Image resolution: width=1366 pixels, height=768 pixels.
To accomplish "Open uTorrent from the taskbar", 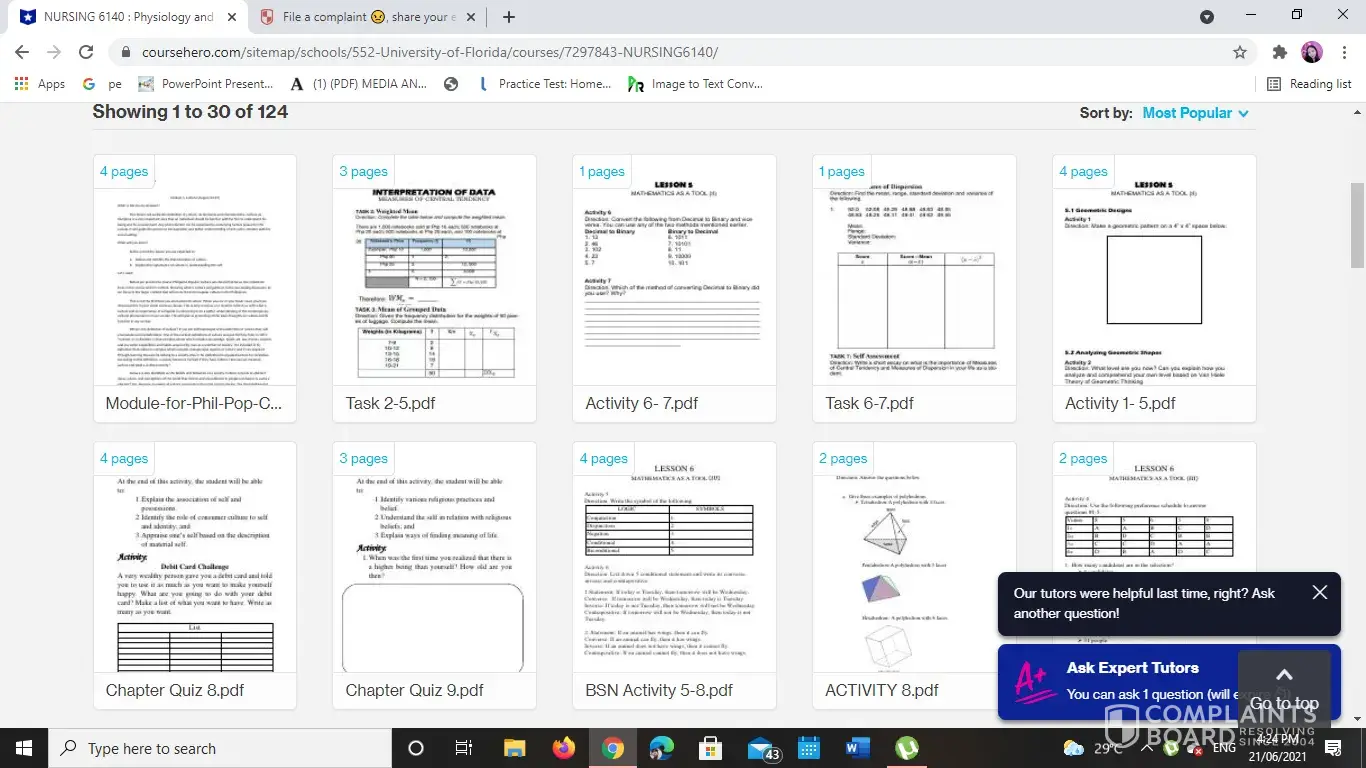I will click(907, 748).
